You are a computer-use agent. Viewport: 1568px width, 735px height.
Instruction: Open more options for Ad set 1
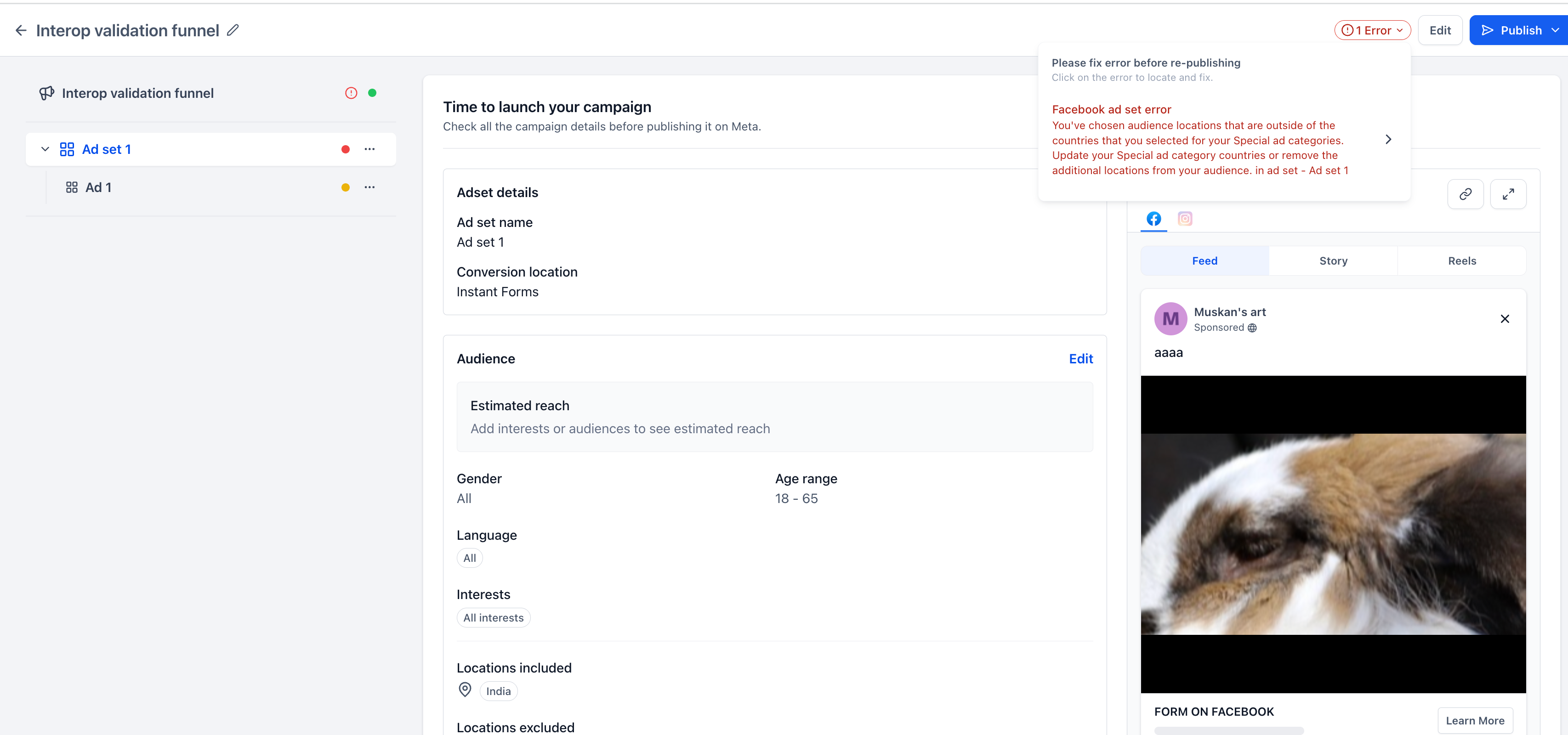pyautogui.click(x=369, y=149)
